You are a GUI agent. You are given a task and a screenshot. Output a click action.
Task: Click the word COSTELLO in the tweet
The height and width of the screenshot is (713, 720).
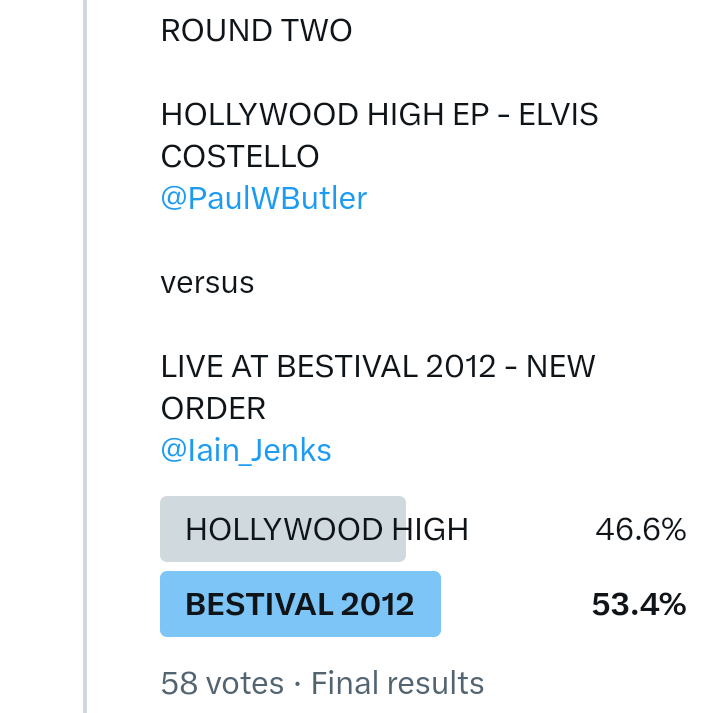click(x=240, y=156)
